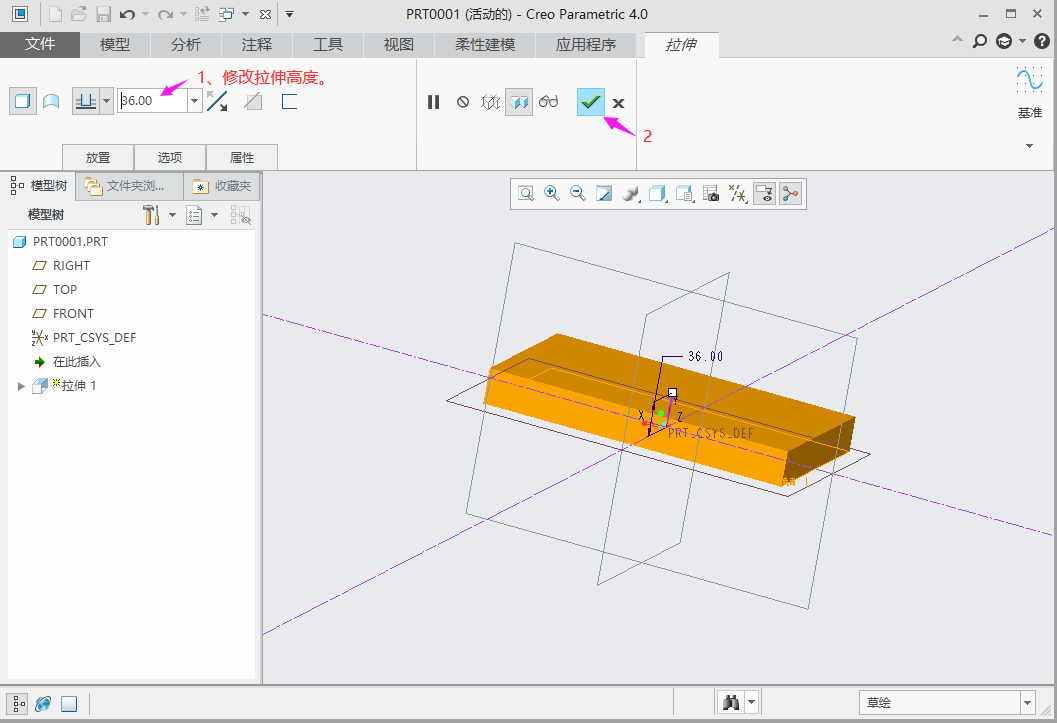Open the 选项 panel

click(170, 157)
